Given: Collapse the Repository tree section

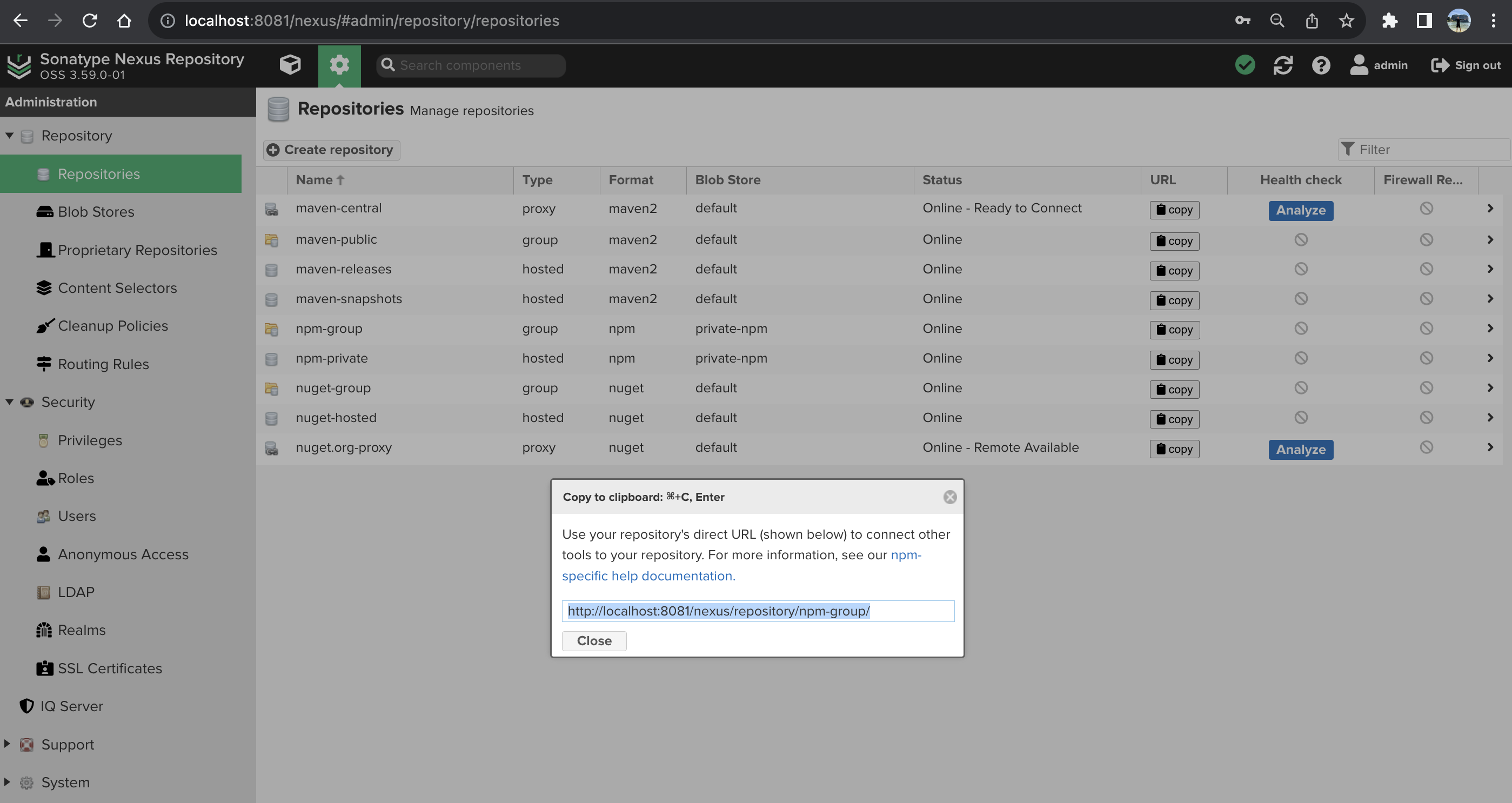Looking at the screenshot, I should (9, 136).
